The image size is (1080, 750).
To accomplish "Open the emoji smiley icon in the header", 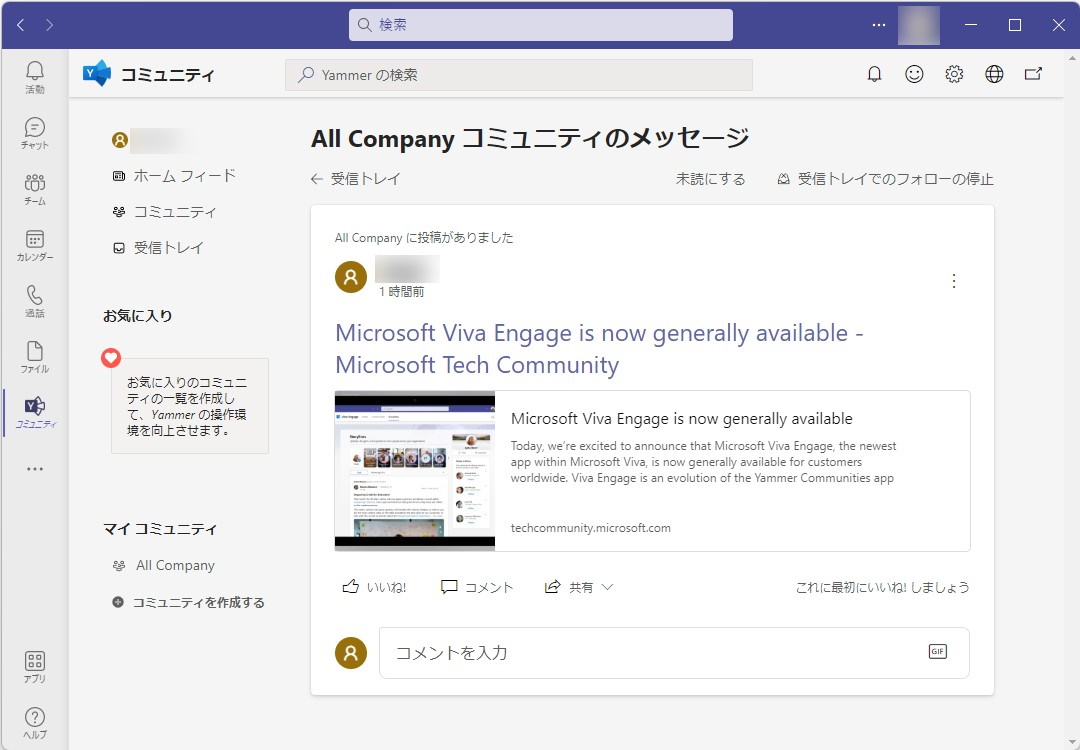I will 914,73.
